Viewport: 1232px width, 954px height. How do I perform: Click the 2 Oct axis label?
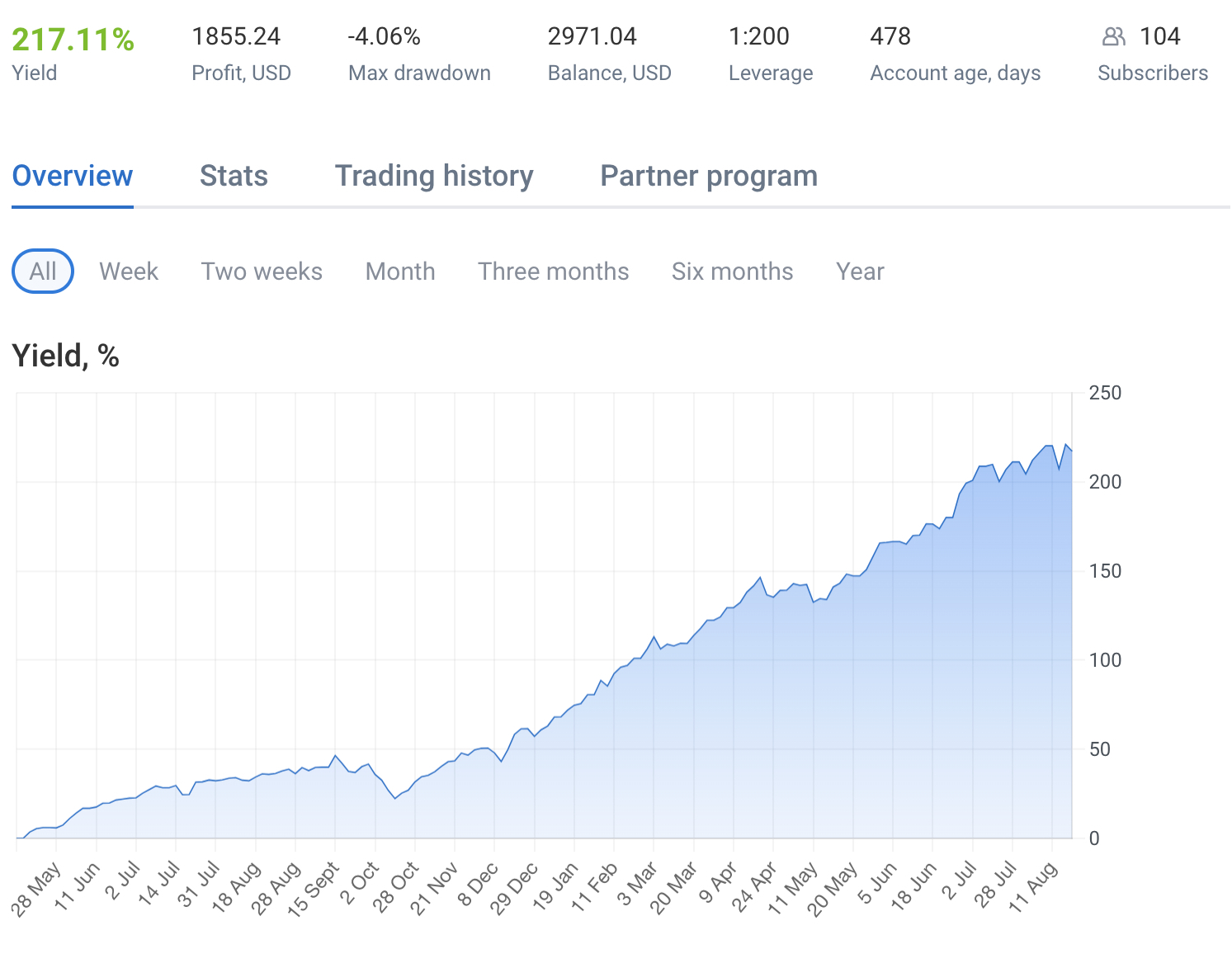click(360, 882)
